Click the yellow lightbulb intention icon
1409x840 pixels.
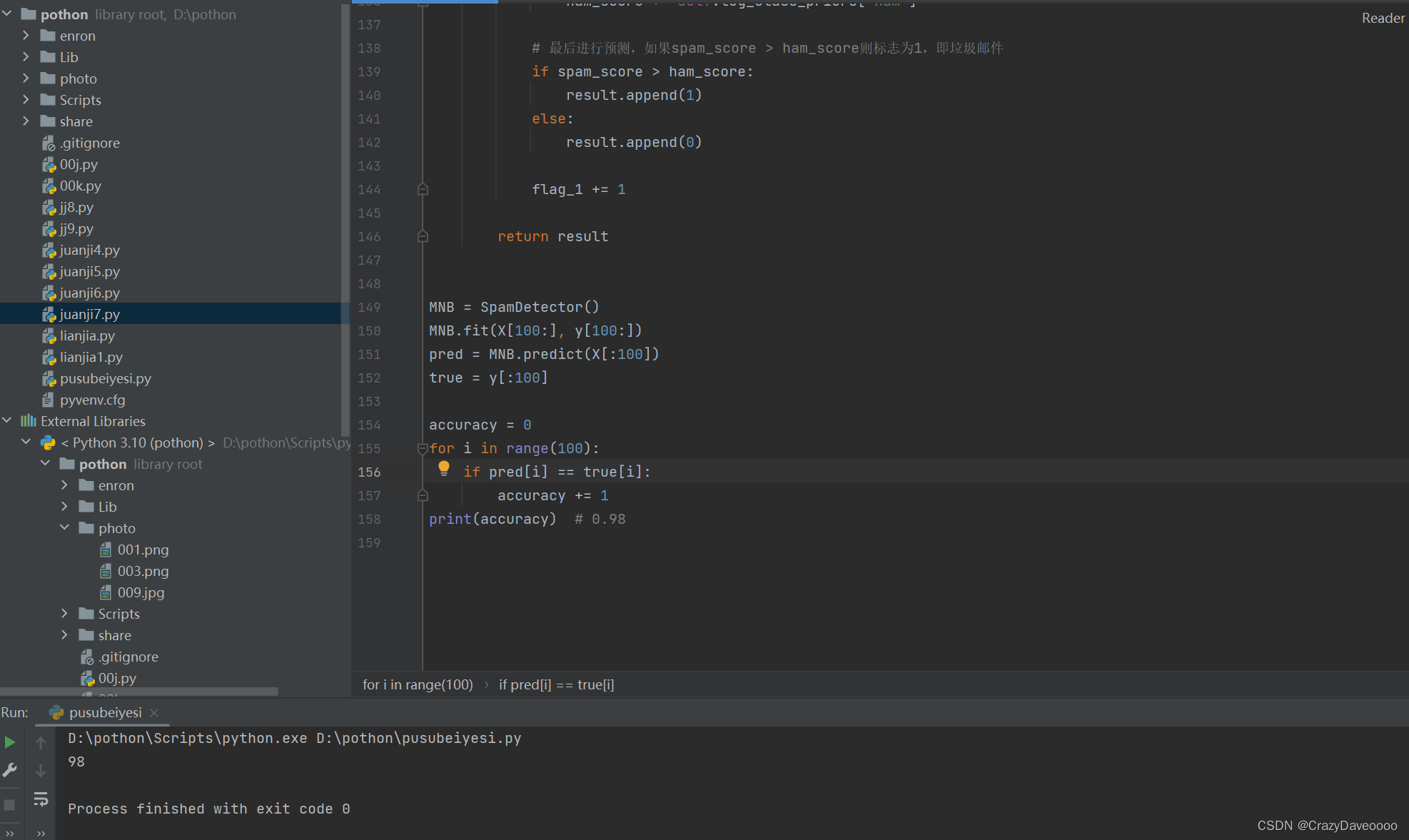(444, 468)
